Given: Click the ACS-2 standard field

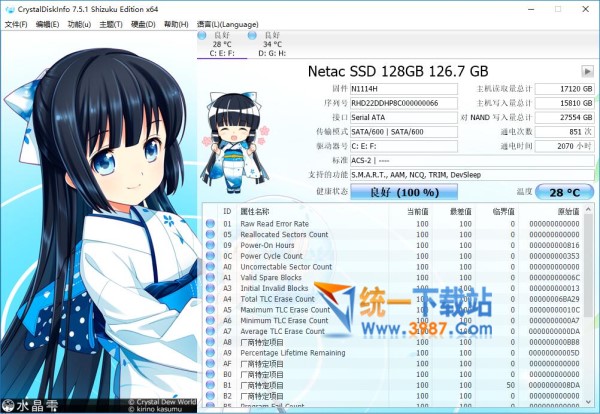Looking at the screenshot, I should 472,161.
